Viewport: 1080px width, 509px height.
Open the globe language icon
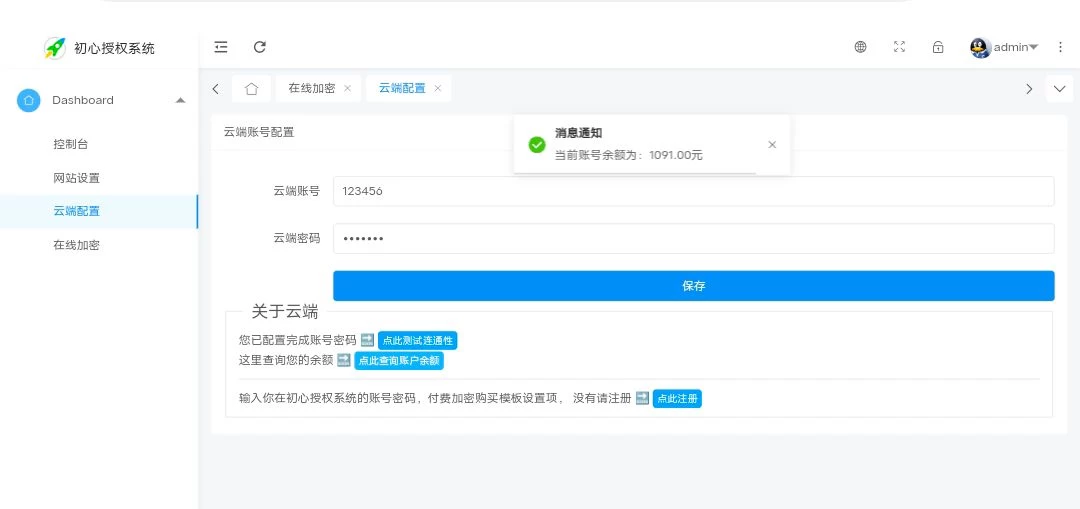coord(860,47)
